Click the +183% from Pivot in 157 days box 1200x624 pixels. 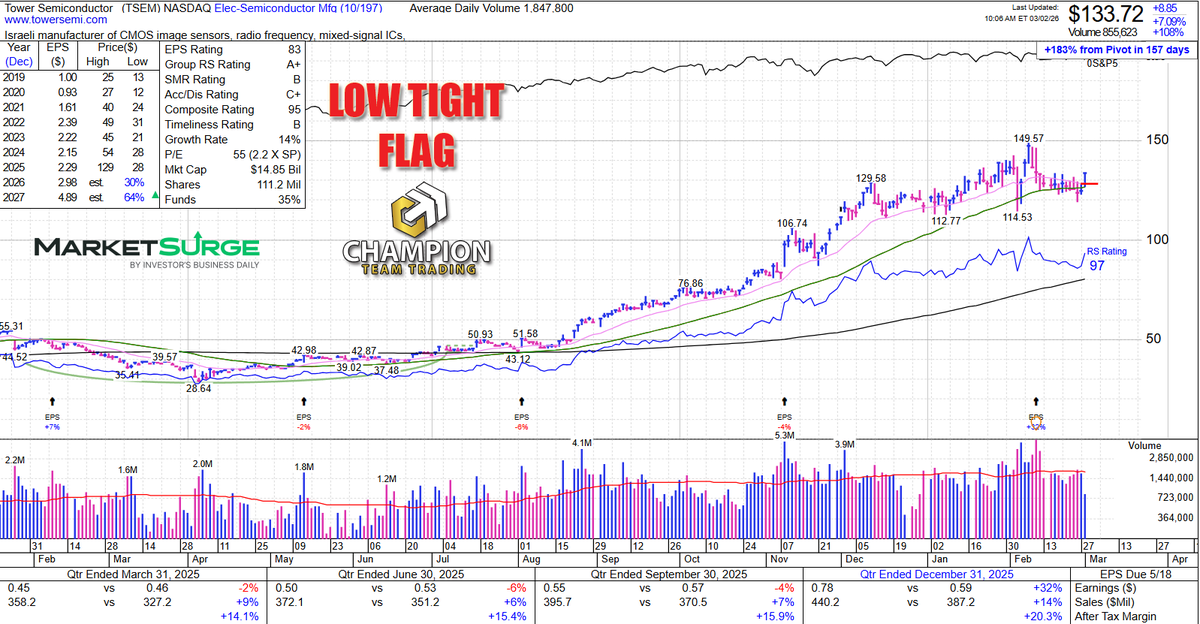pyautogui.click(x=1116, y=48)
